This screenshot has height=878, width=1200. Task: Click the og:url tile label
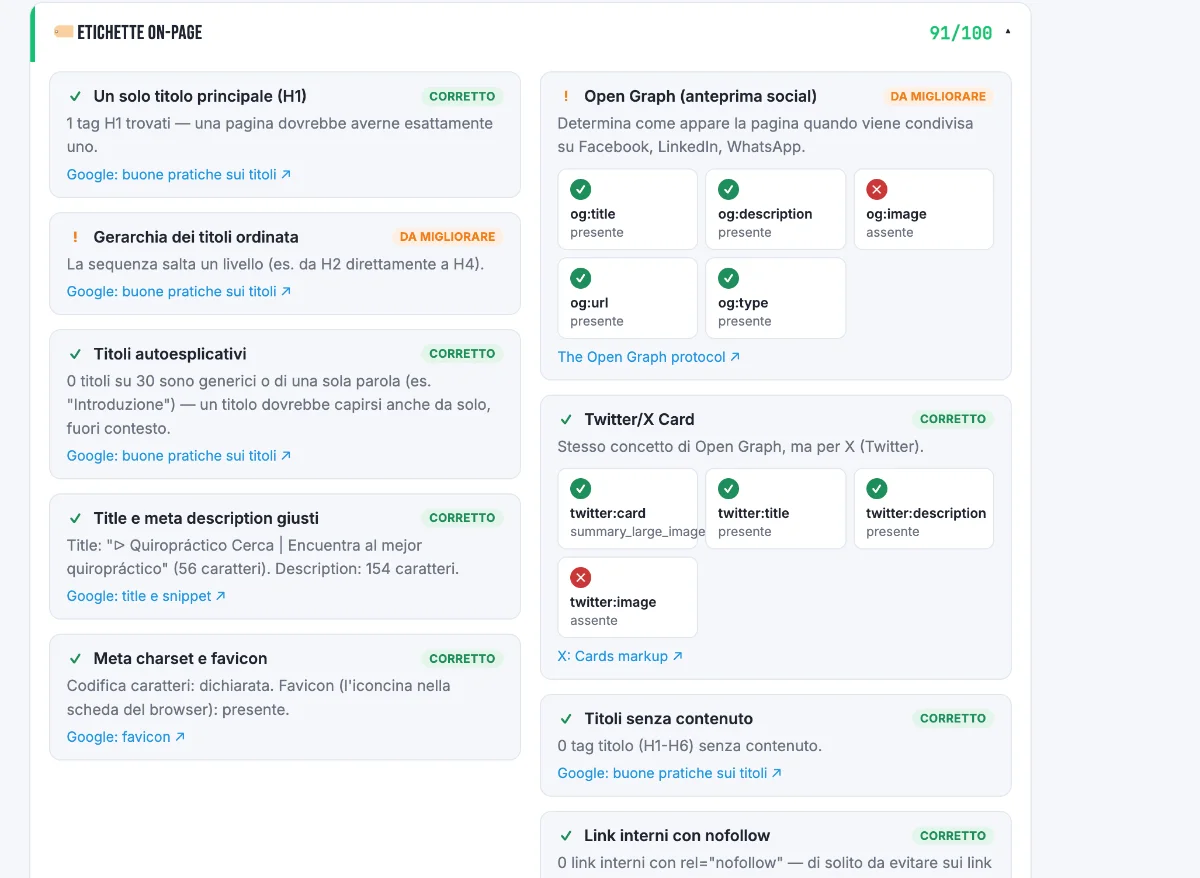pyautogui.click(x=589, y=303)
